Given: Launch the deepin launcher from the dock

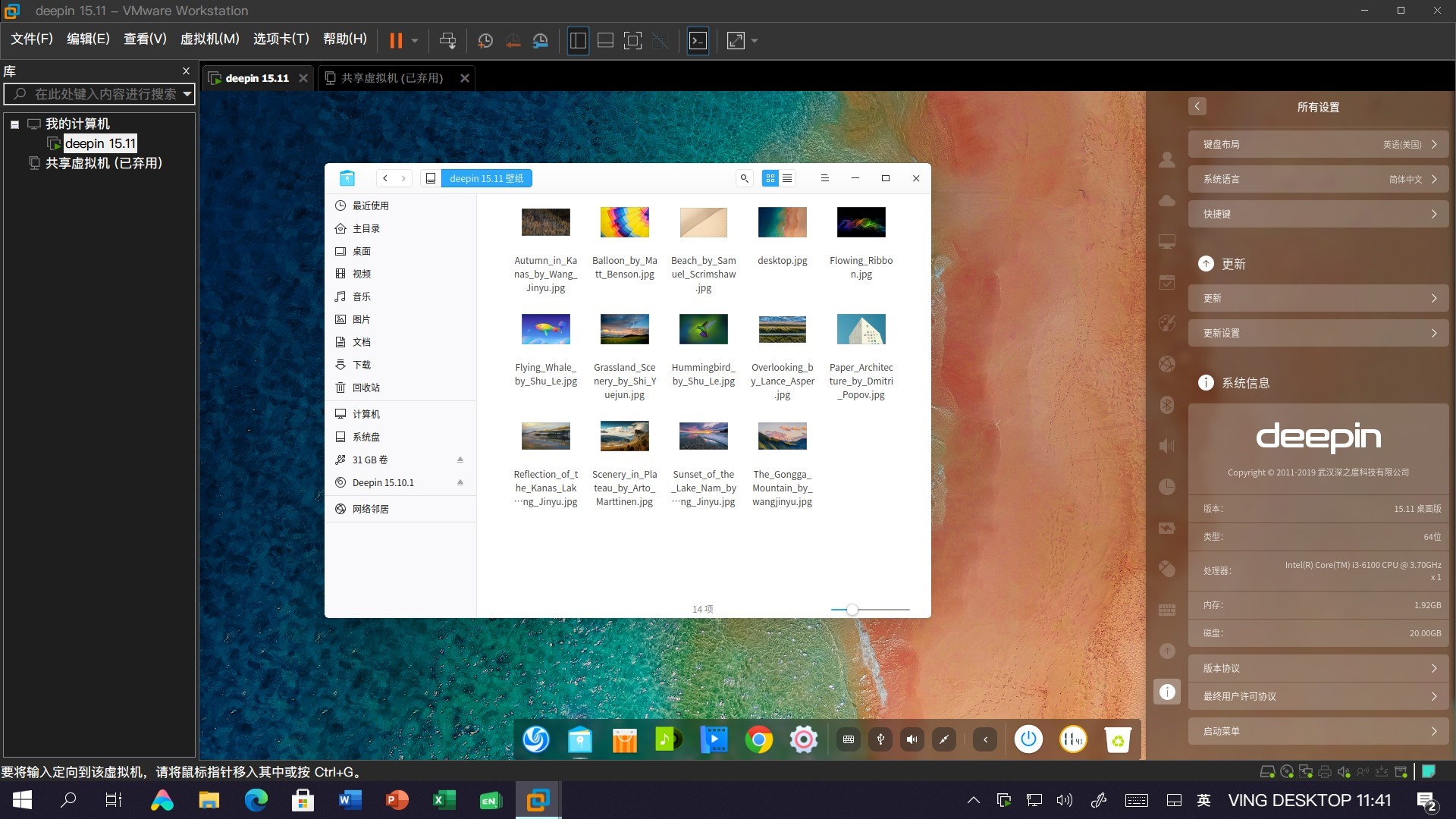Looking at the screenshot, I should tap(535, 739).
